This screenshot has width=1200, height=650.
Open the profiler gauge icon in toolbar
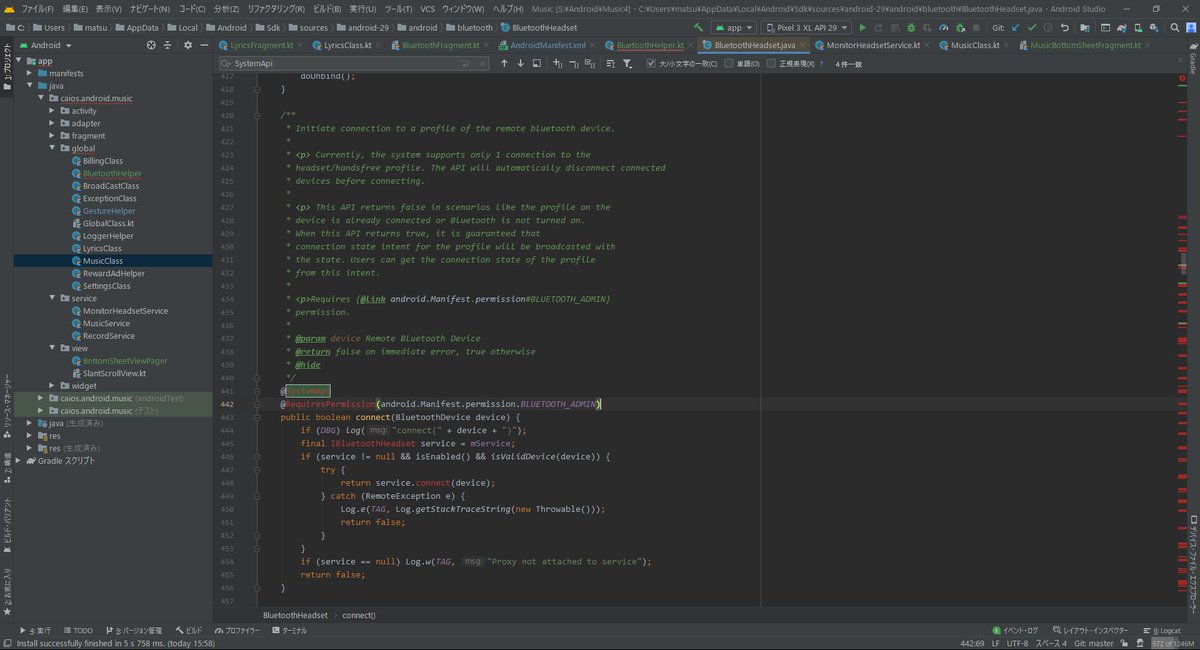coord(944,28)
